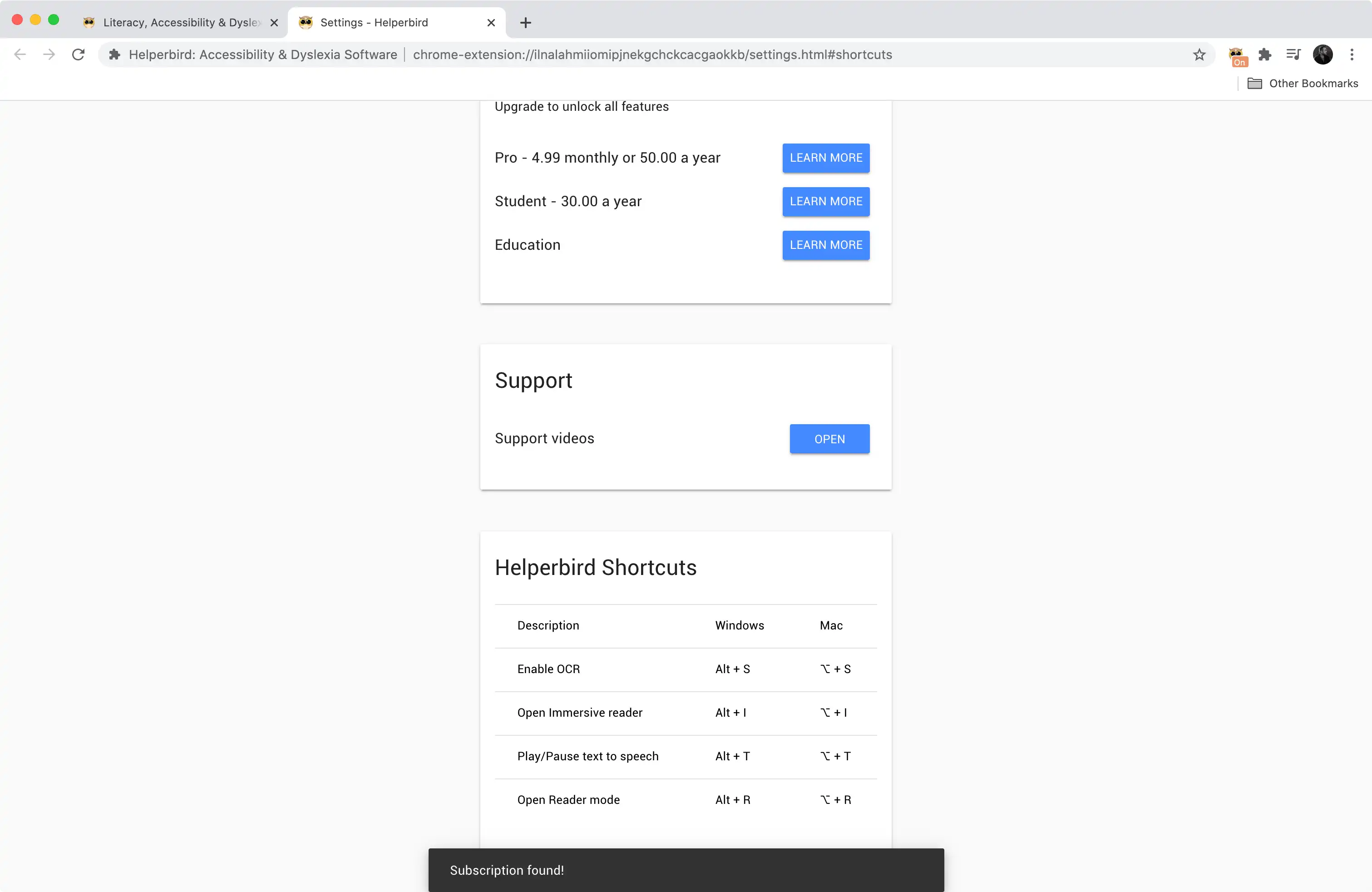The image size is (1372, 892).
Task: Open the Other Bookmarks folder
Action: [x=1302, y=84]
